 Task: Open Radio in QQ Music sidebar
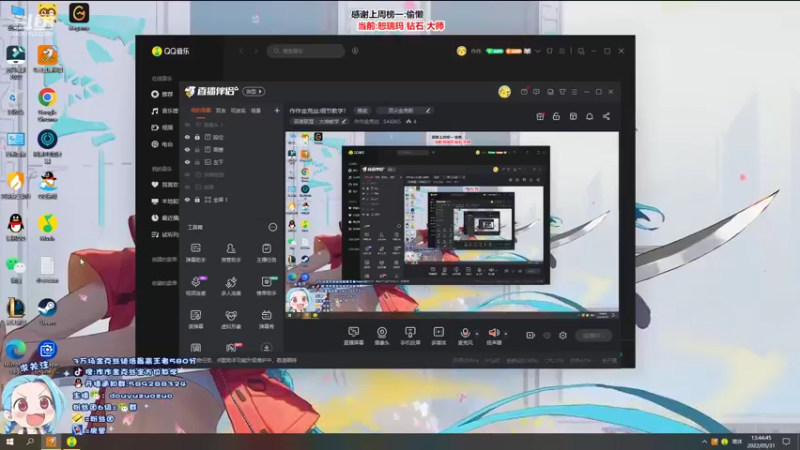[x=162, y=144]
